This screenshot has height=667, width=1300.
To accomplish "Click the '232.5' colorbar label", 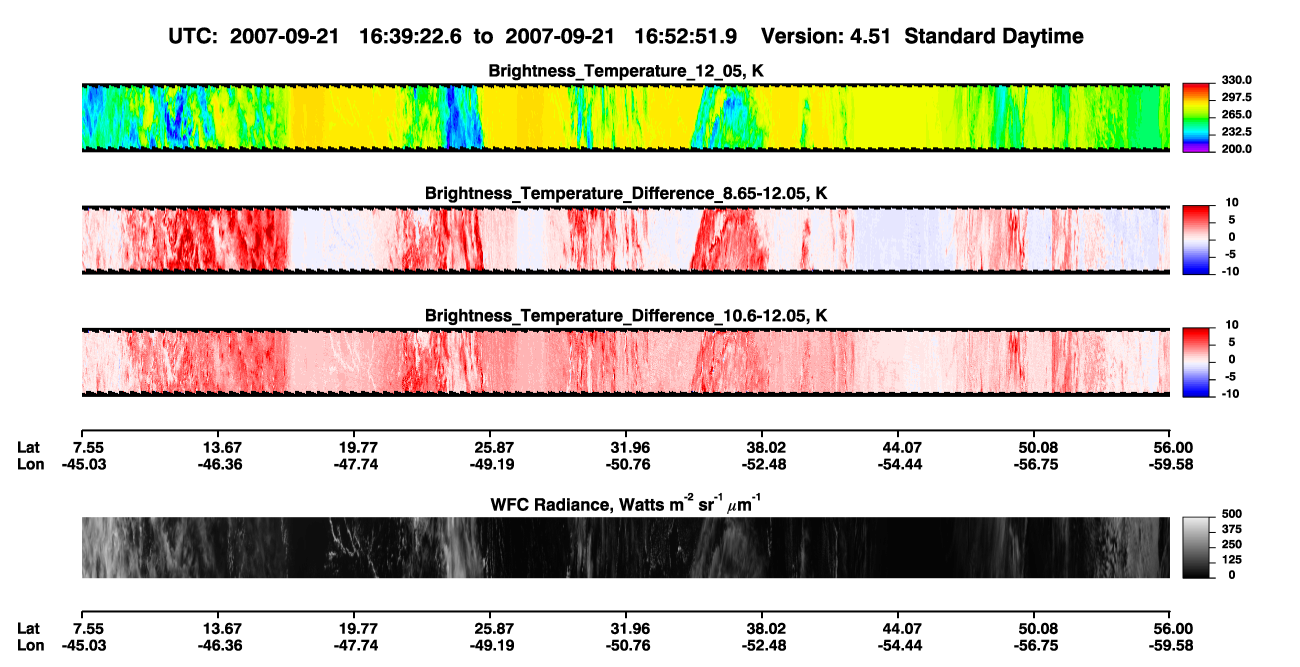I will [x=1237, y=131].
